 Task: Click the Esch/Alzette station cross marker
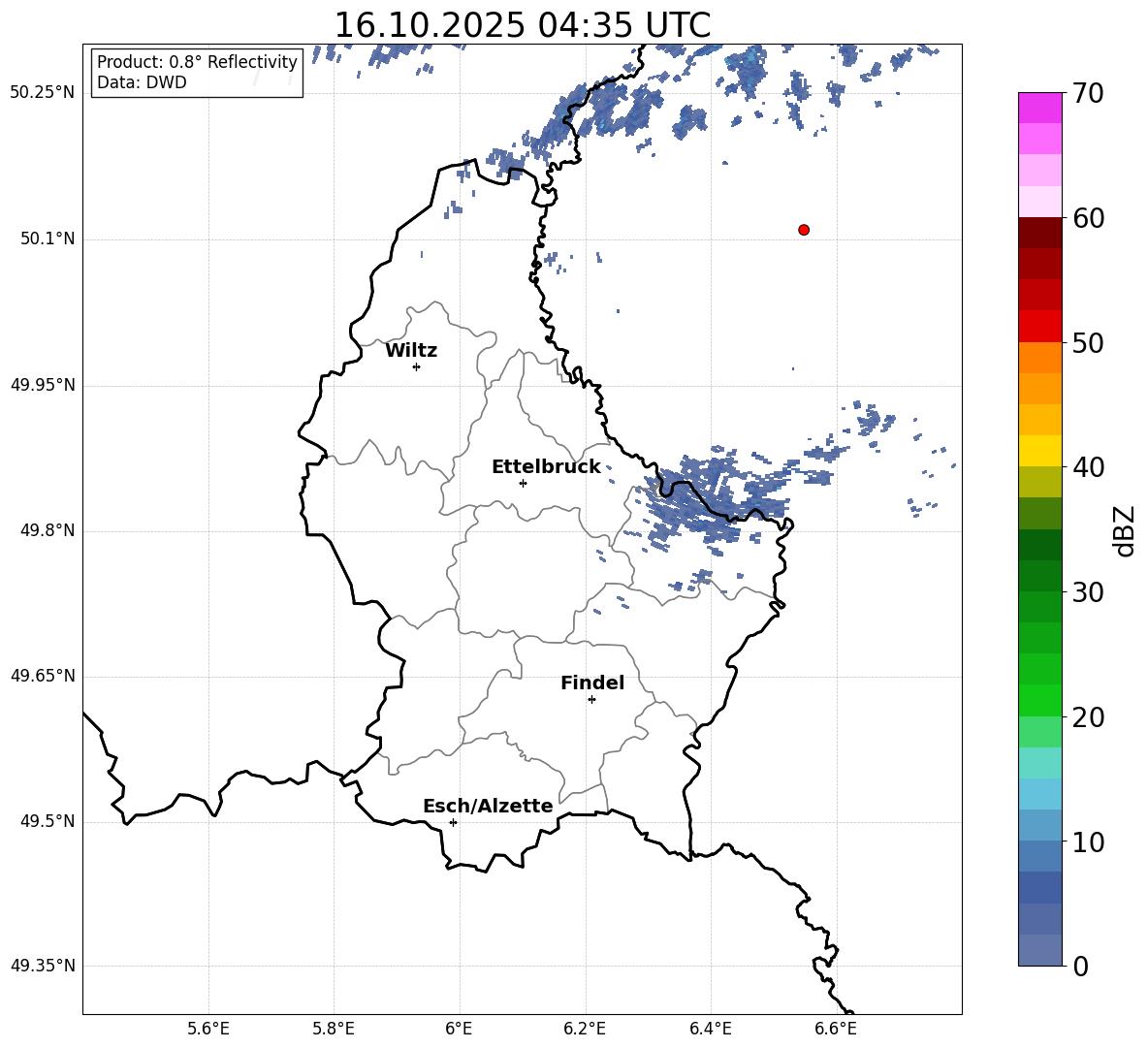[x=453, y=822]
